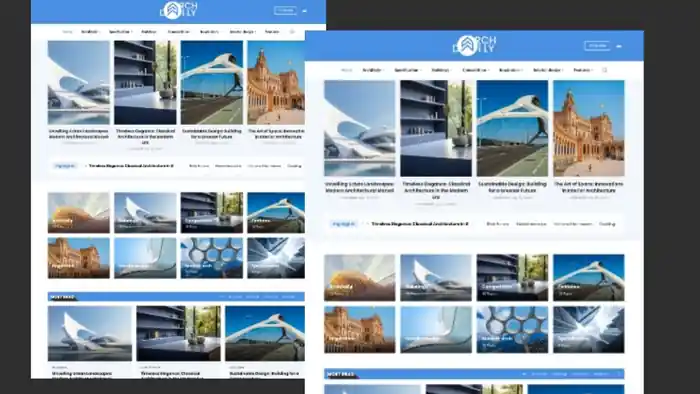Toggle the small switch beside the front header button
This screenshot has width=700, height=394.
click(x=619, y=46)
